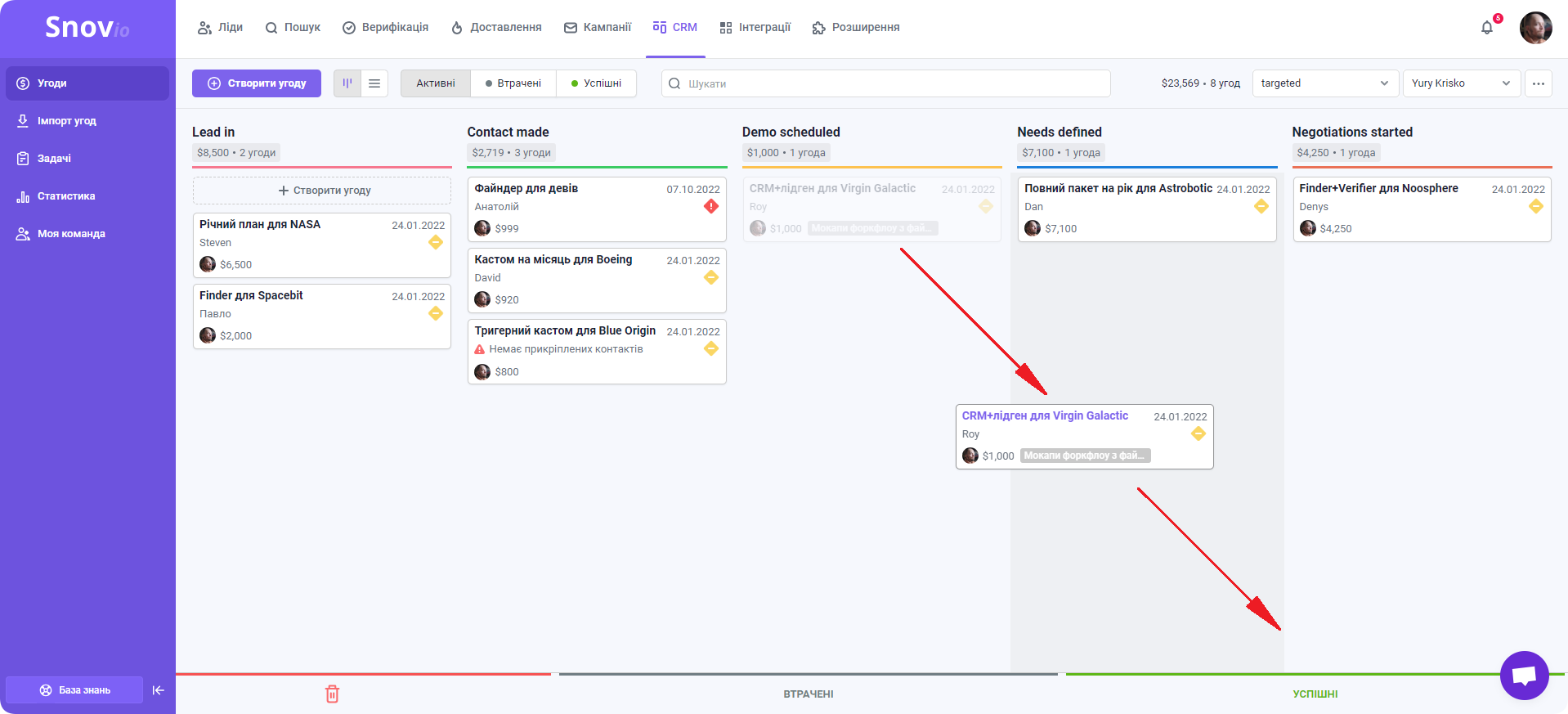Open the Пошук menu
This screenshot has width=1568, height=714.
coord(293,27)
